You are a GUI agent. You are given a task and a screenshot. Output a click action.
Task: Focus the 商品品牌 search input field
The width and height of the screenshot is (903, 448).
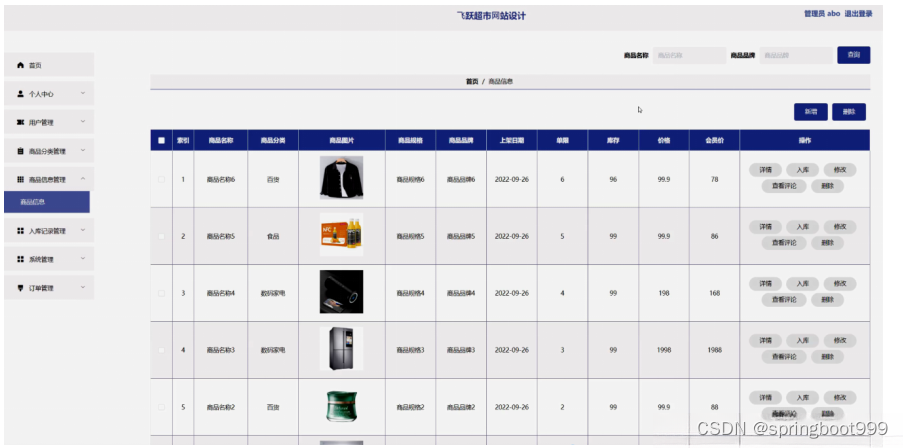[x=796, y=55]
